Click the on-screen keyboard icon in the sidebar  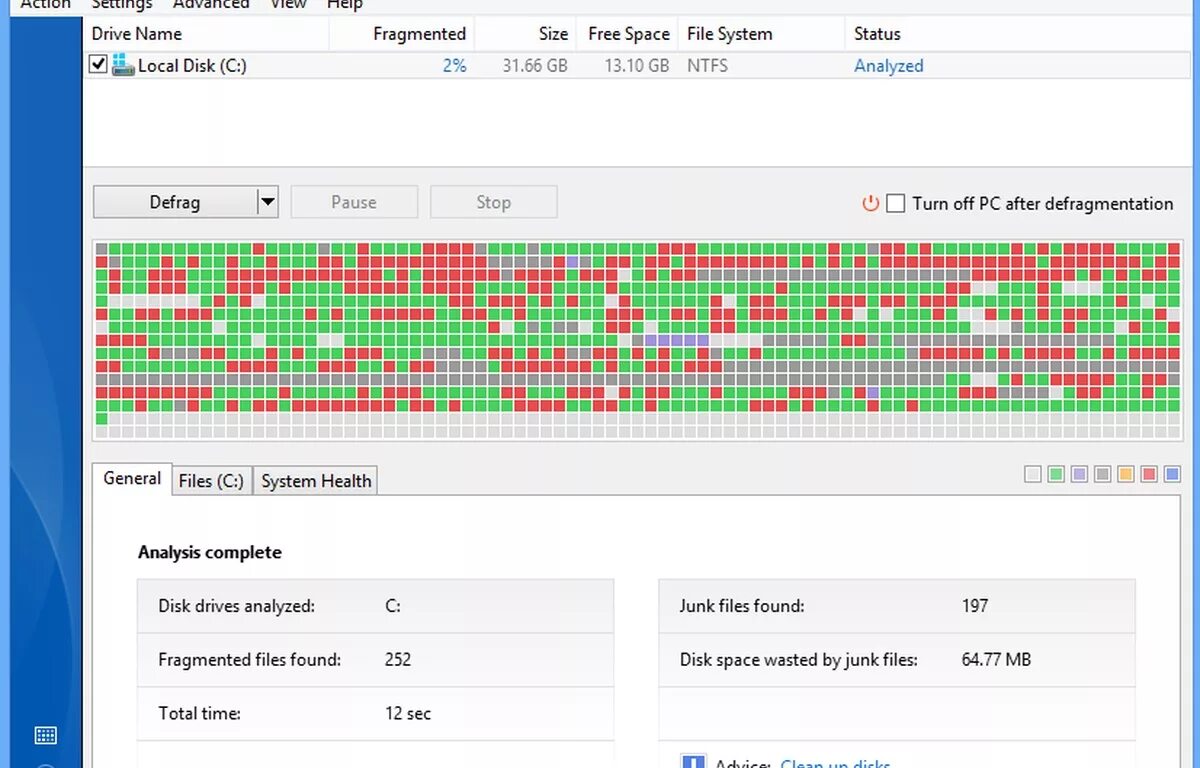pyautogui.click(x=45, y=735)
